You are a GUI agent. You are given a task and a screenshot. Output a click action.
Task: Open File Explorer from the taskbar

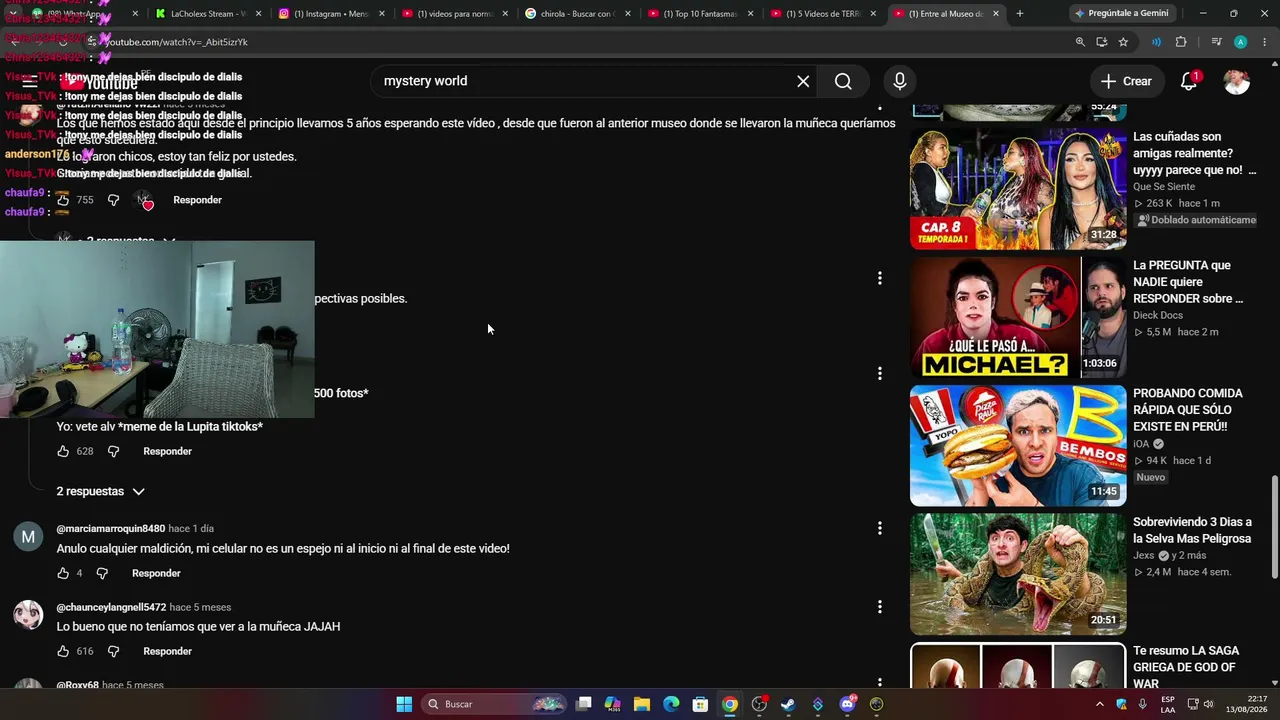point(642,704)
